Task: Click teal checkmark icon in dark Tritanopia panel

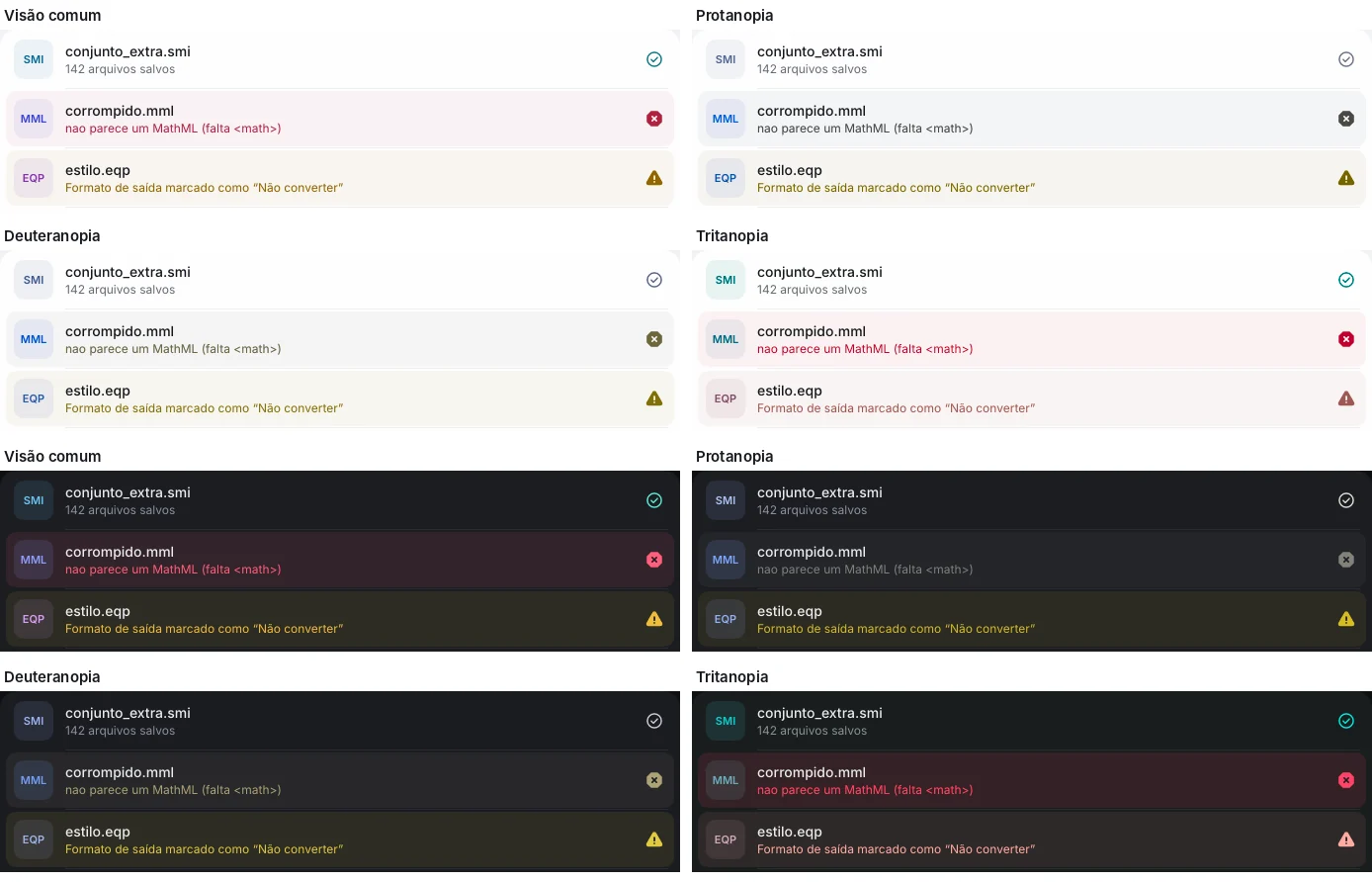Action: coord(1346,721)
